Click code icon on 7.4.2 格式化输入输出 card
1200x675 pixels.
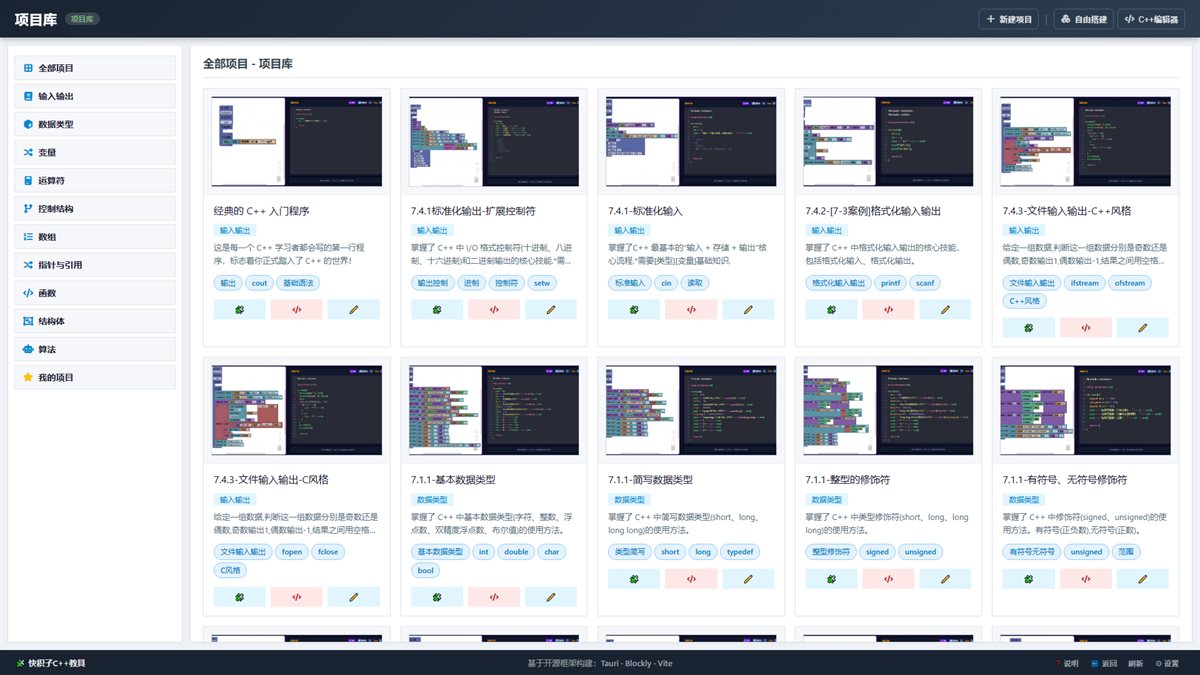tap(889, 310)
